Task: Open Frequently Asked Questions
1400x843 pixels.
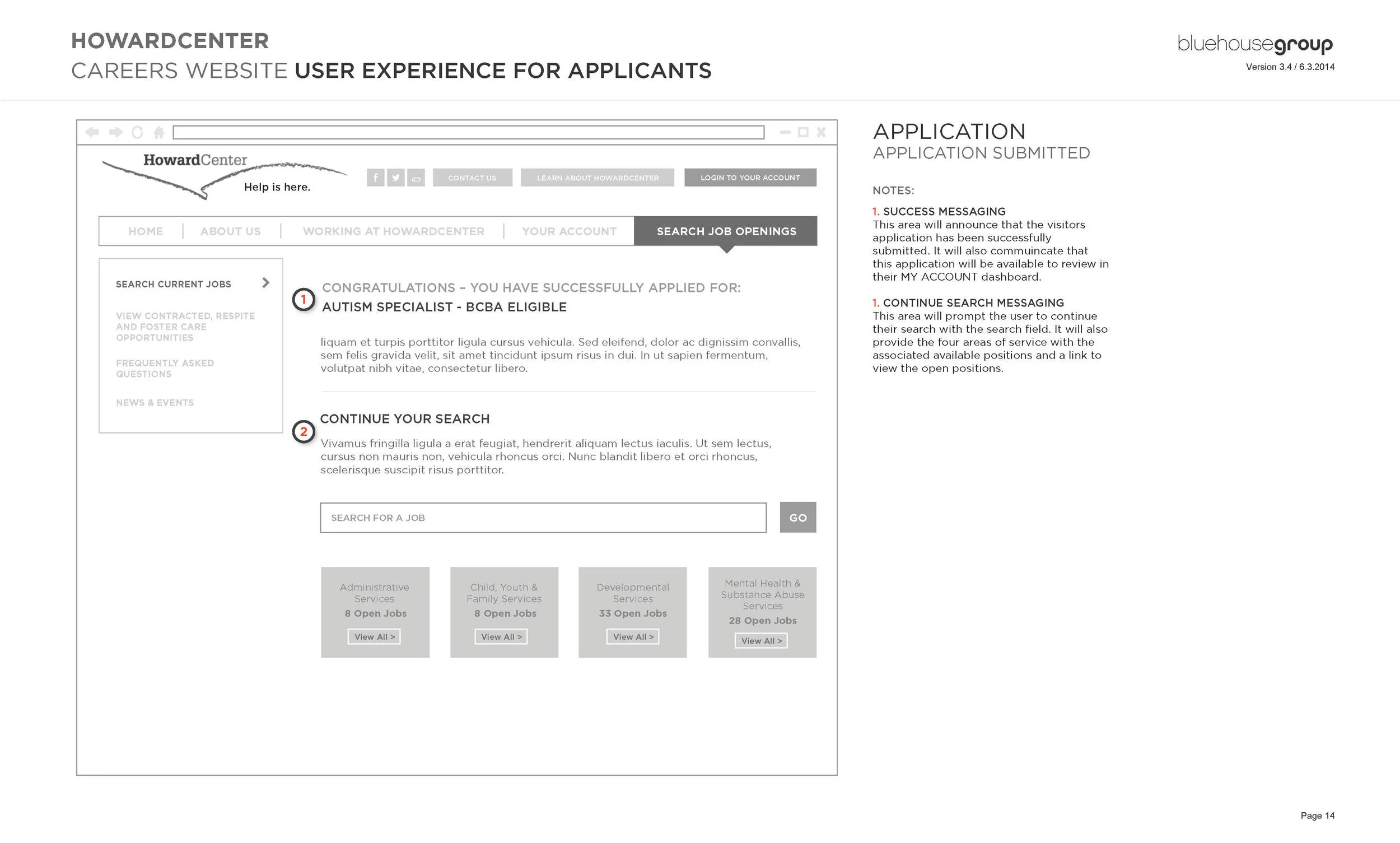Action: pos(165,368)
